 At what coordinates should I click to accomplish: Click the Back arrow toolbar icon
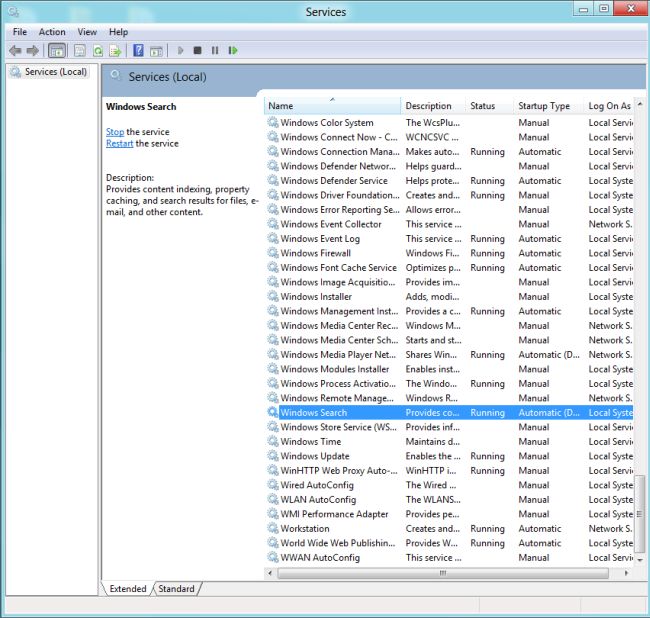click(x=15, y=51)
